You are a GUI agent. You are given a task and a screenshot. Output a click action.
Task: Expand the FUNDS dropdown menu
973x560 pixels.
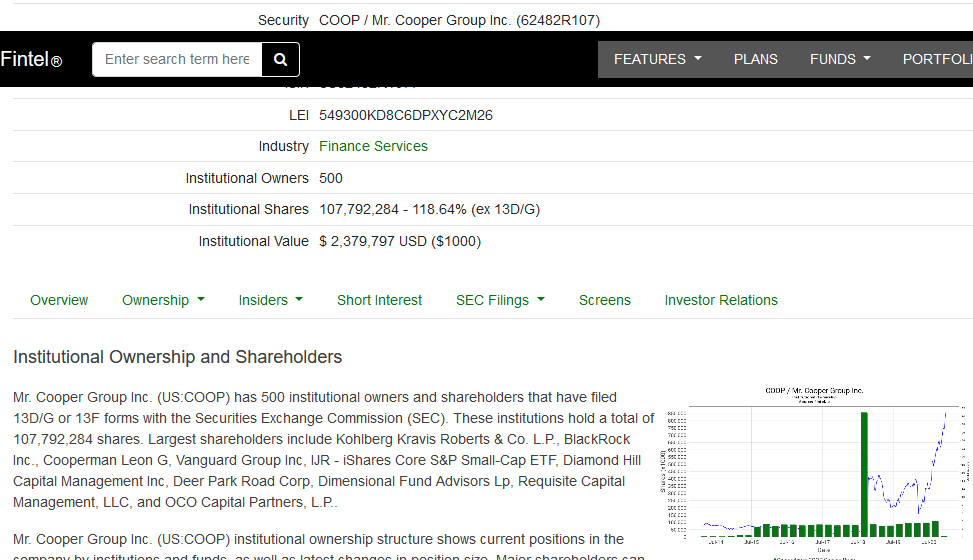coord(840,60)
